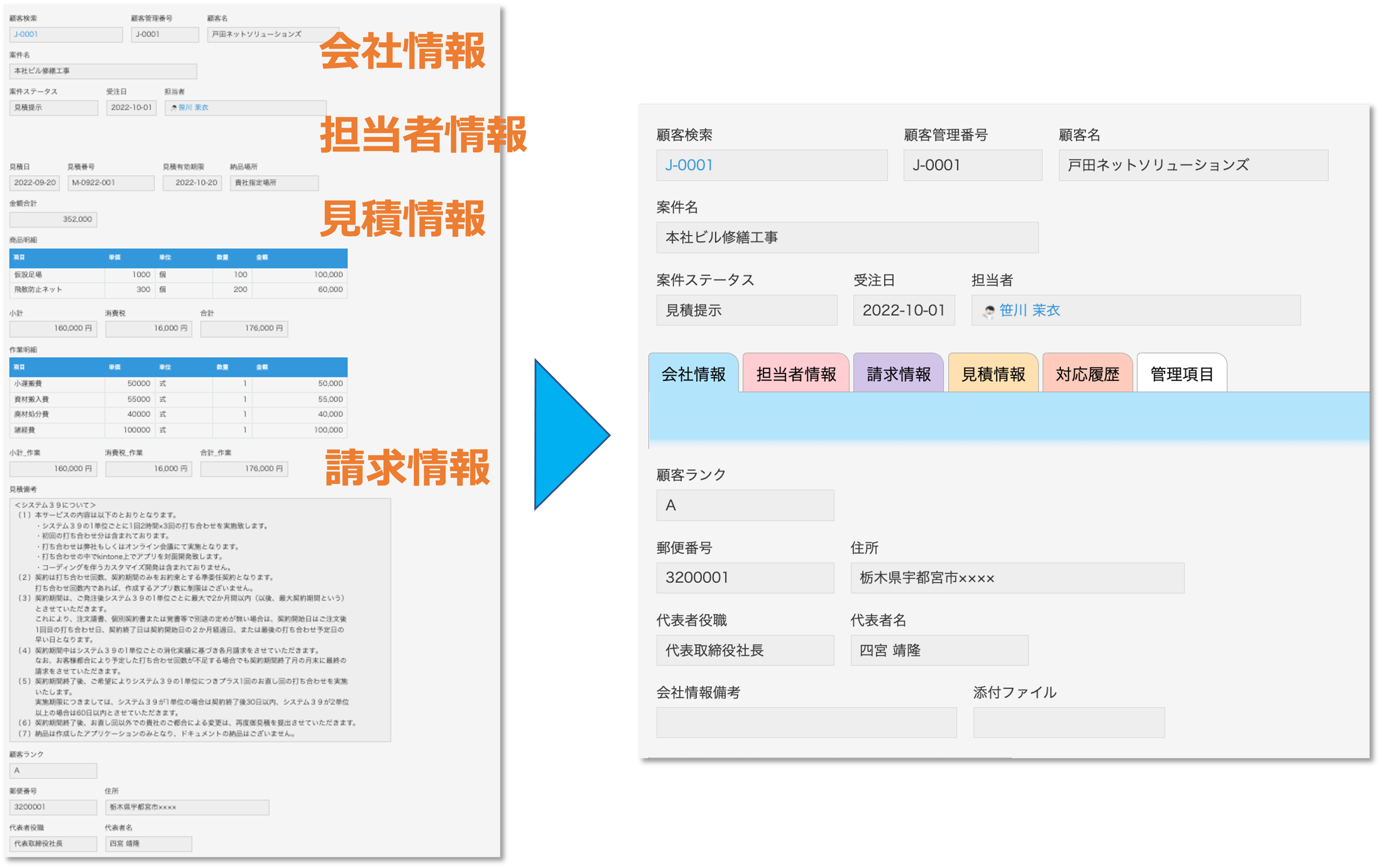This screenshot has width=1382, height=868.
Task: Click 笹川 茉衣 user link in right panel
Action: tap(1030, 311)
